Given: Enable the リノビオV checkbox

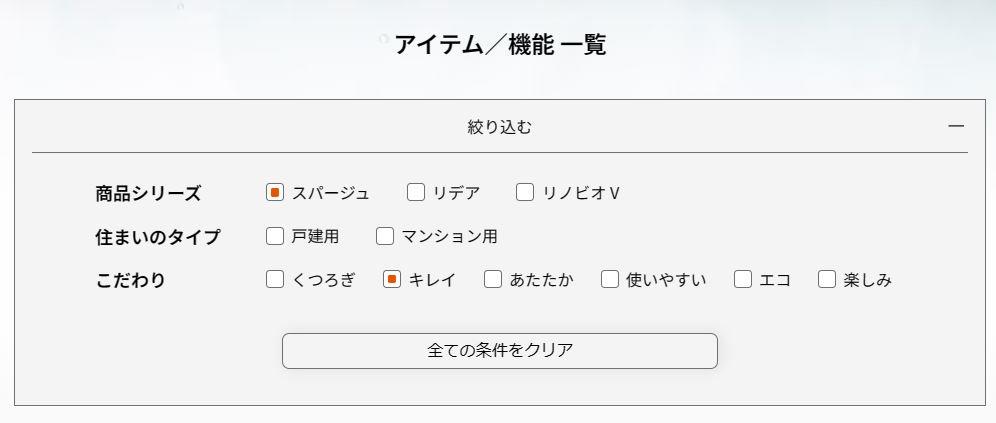Looking at the screenshot, I should [525, 193].
